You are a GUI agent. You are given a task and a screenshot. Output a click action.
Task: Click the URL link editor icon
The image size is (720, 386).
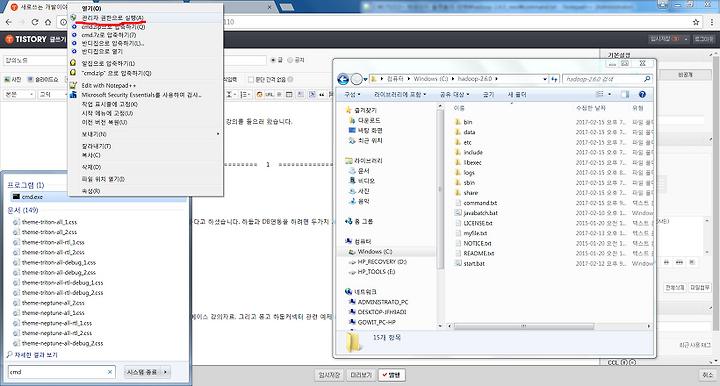pos(269,95)
